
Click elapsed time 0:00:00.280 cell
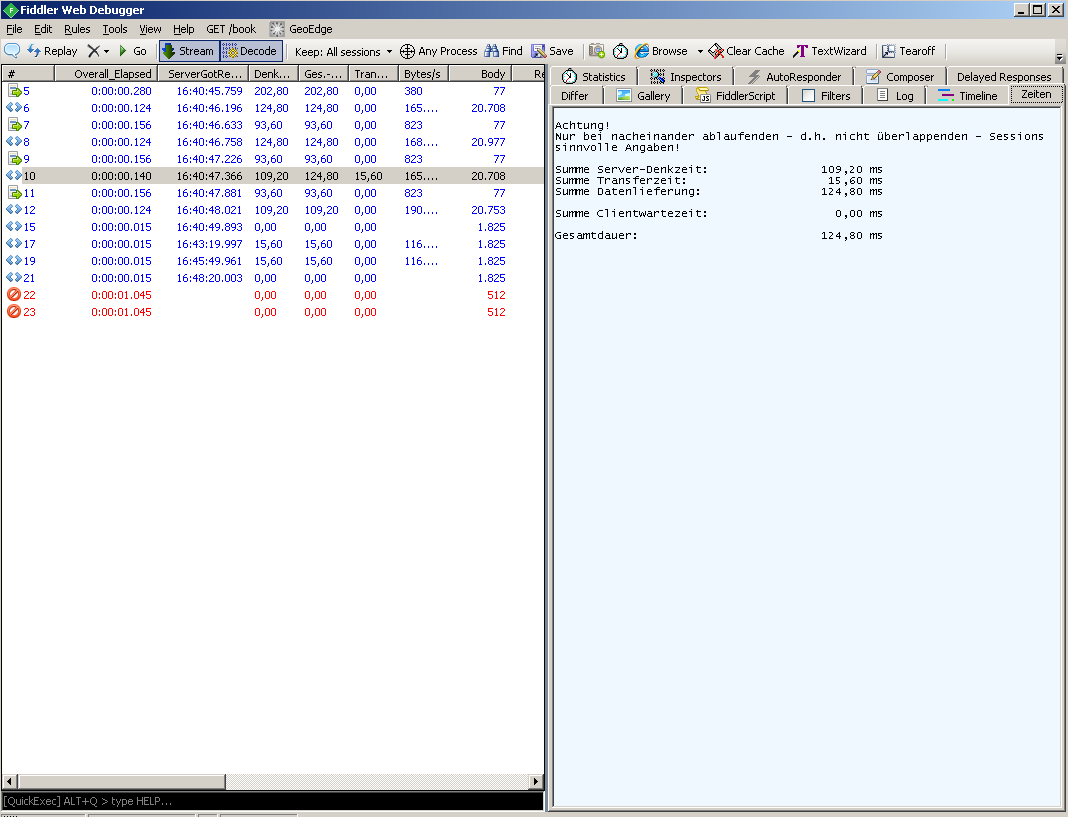[x=121, y=91]
